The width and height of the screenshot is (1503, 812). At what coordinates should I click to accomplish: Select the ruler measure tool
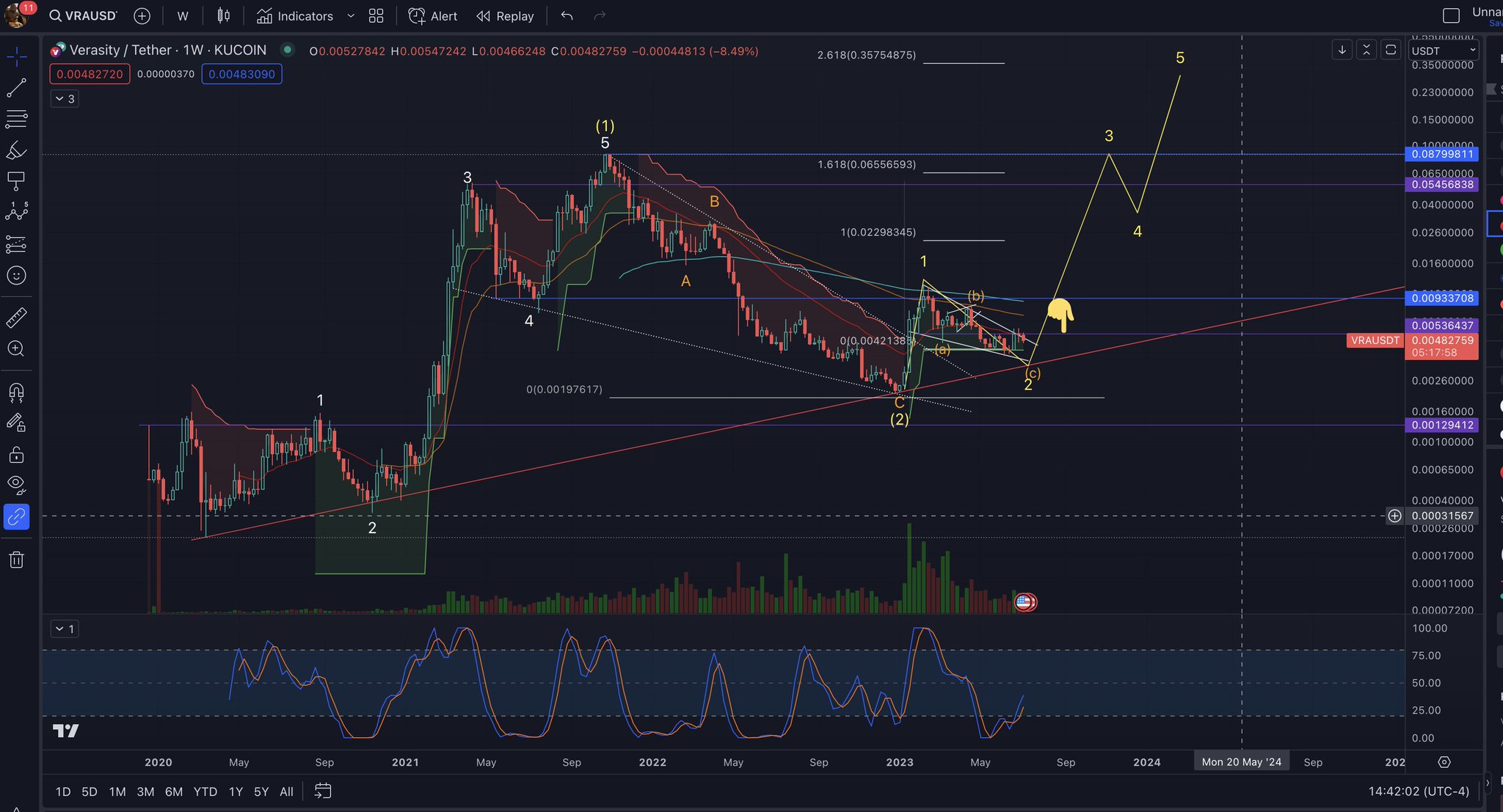[16, 317]
